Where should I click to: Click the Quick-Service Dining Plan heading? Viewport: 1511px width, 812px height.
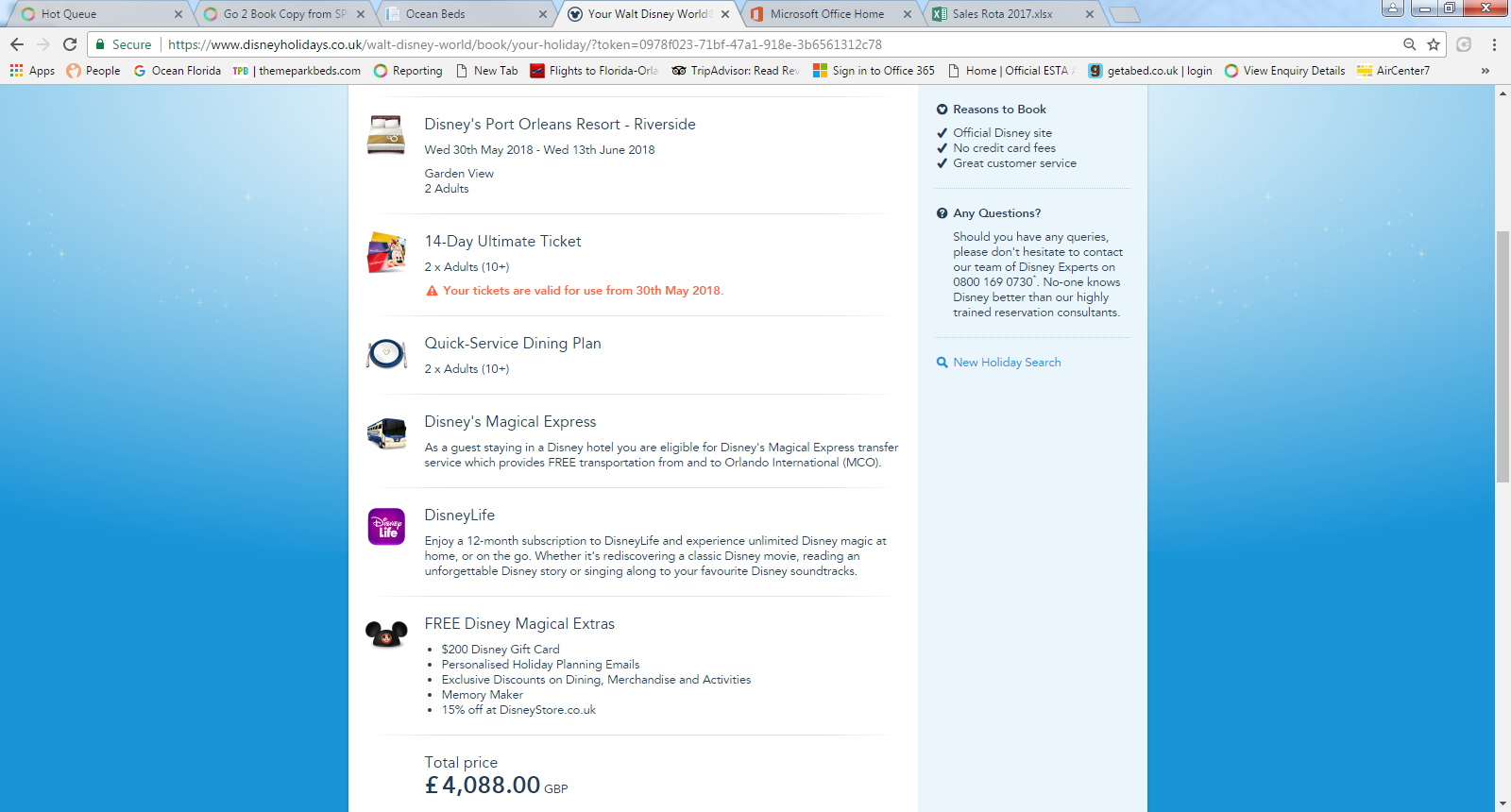513,344
